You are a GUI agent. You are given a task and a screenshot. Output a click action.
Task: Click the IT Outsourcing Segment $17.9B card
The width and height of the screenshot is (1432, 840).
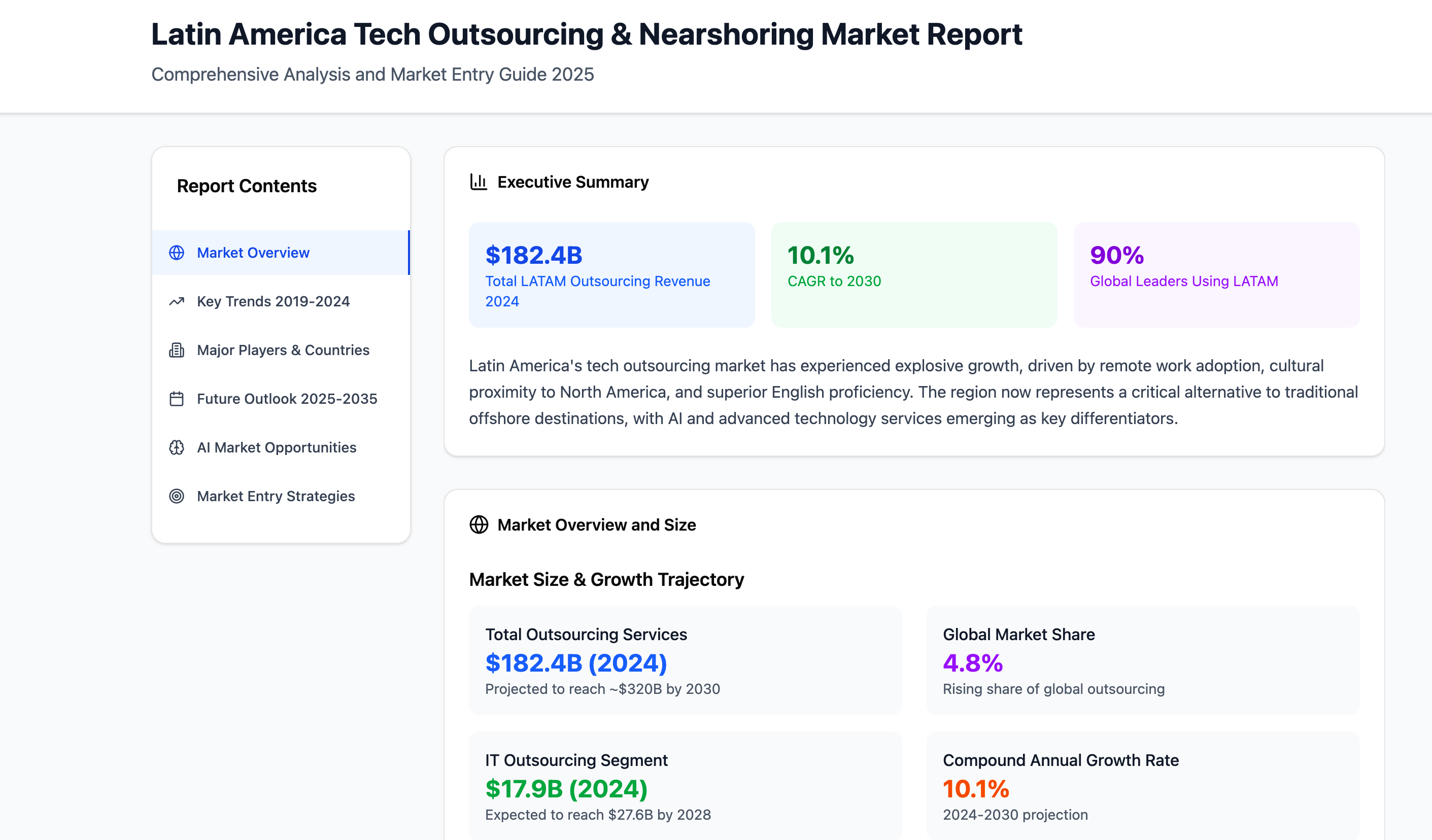click(x=686, y=787)
